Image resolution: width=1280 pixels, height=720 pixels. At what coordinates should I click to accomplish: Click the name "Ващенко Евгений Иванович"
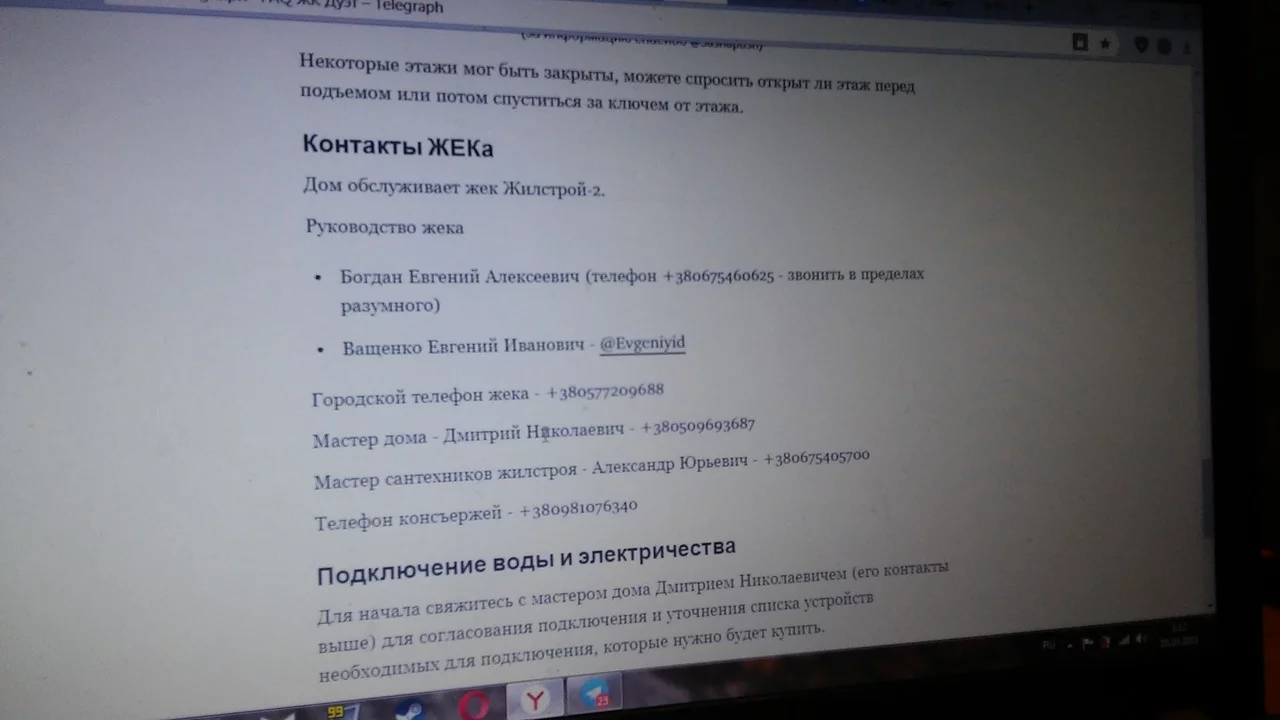(463, 347)
